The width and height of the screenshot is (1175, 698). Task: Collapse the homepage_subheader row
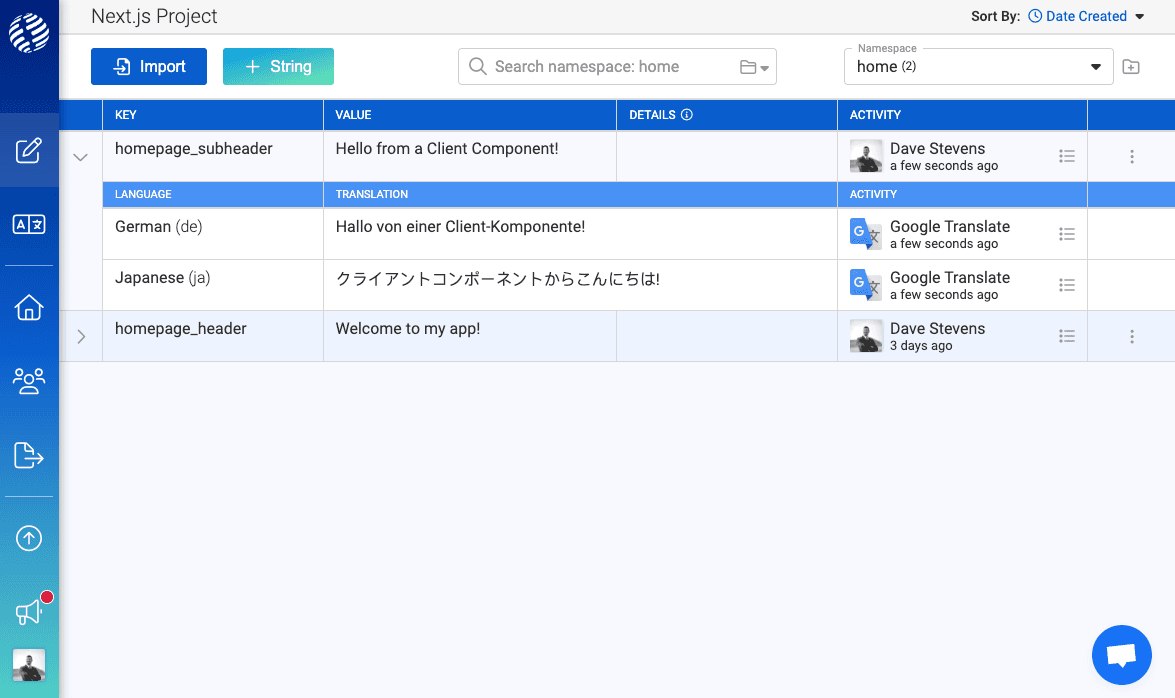81,157
